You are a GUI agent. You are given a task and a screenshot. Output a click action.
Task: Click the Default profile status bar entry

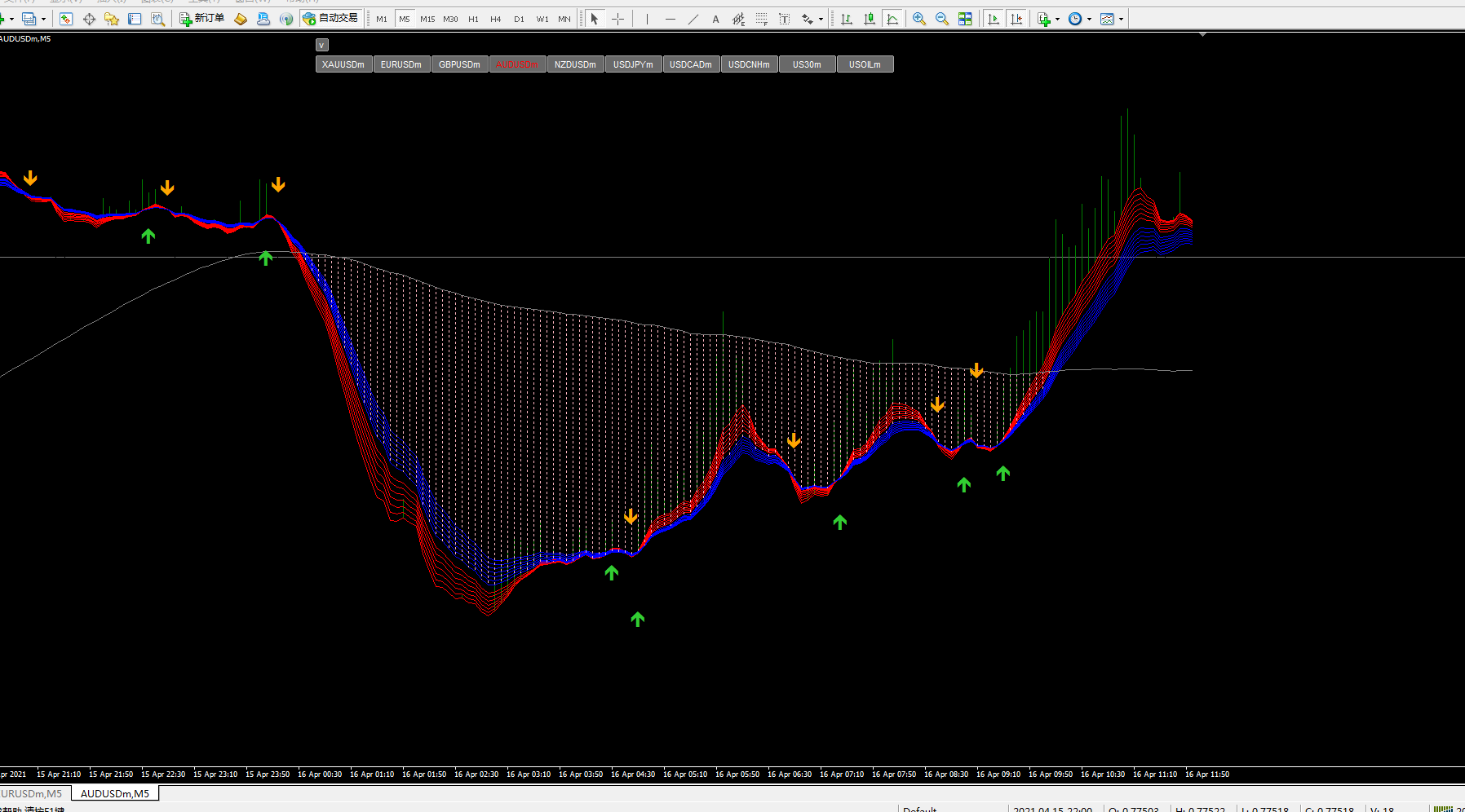920,809
